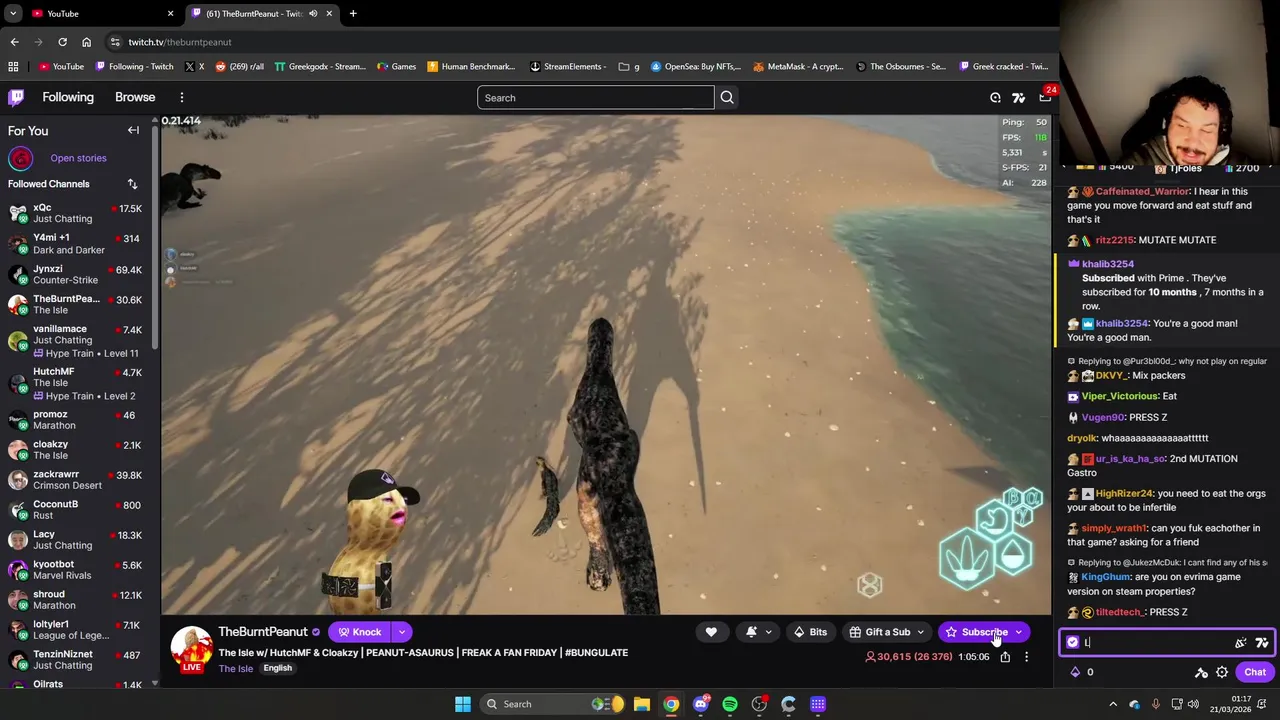Run search with the magnifier button
This screenshot has width=1280, height=720.
[x=727, y=97]
